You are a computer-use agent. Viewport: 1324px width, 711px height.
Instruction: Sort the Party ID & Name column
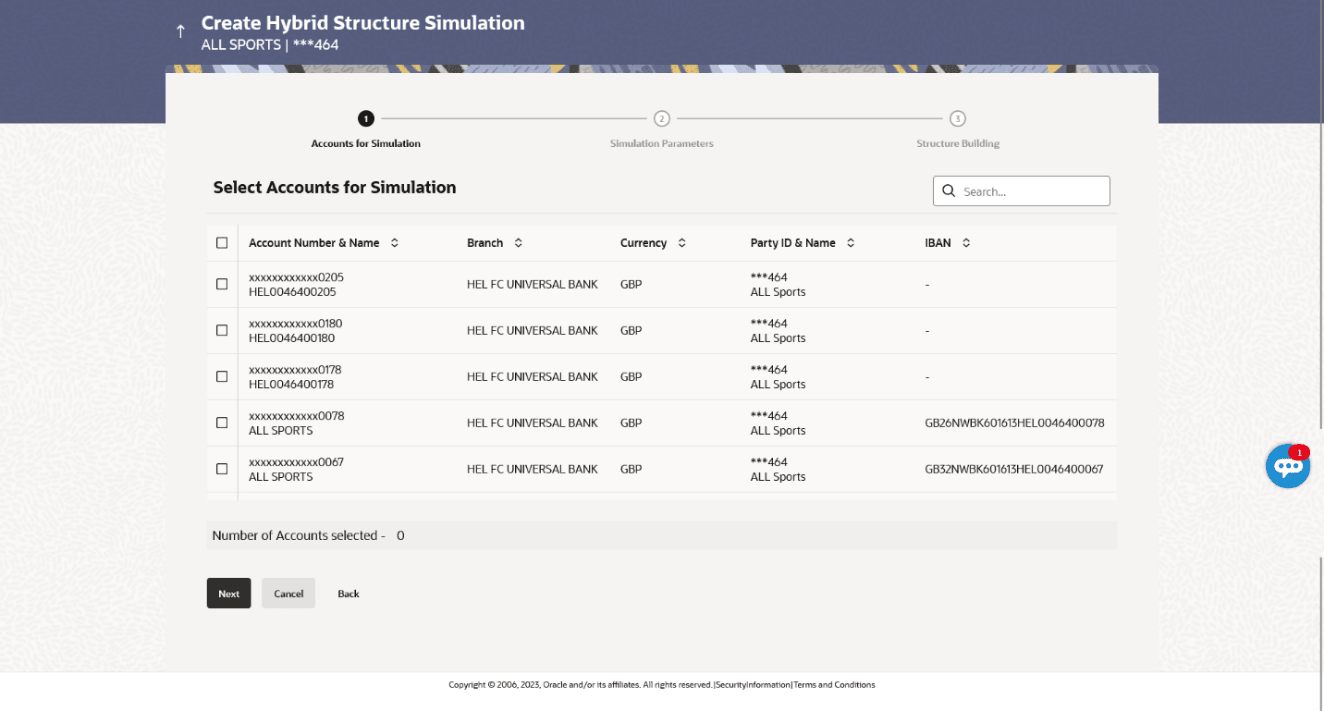(x=850, y=243)
